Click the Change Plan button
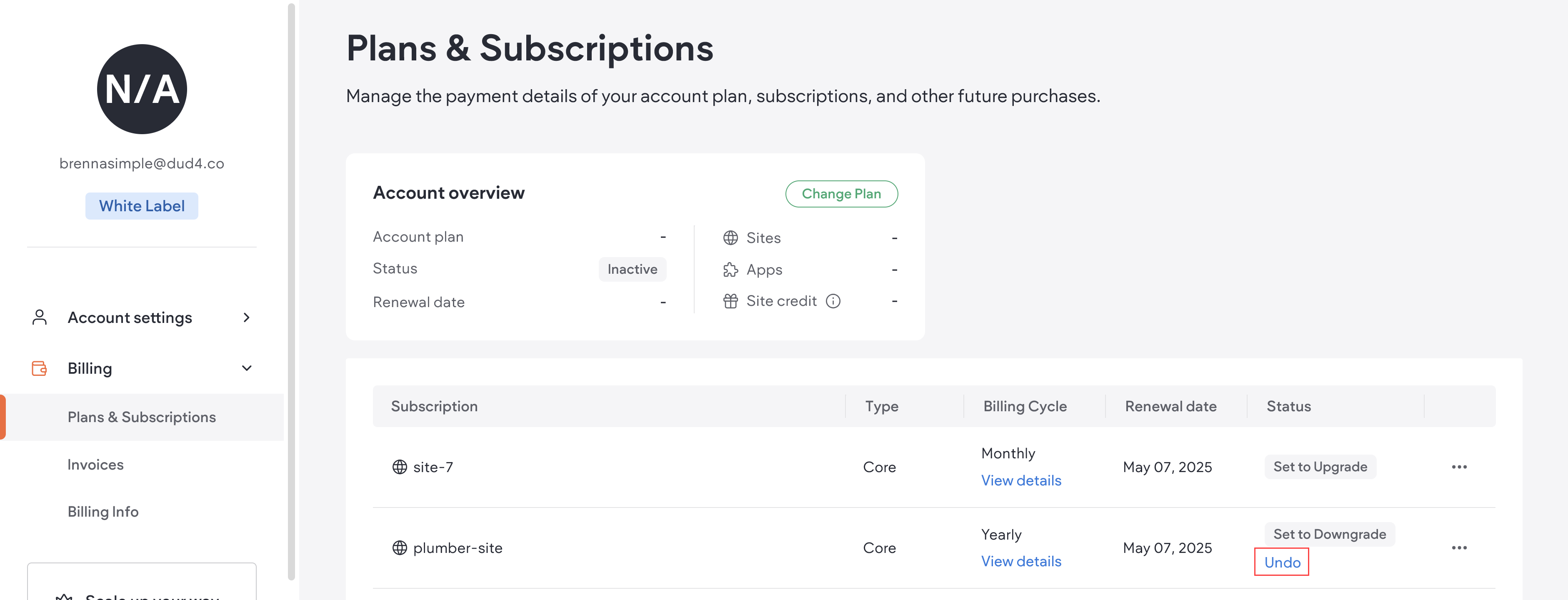The width and height of the screenshot is (1568, 600). [x=841, y=194]
